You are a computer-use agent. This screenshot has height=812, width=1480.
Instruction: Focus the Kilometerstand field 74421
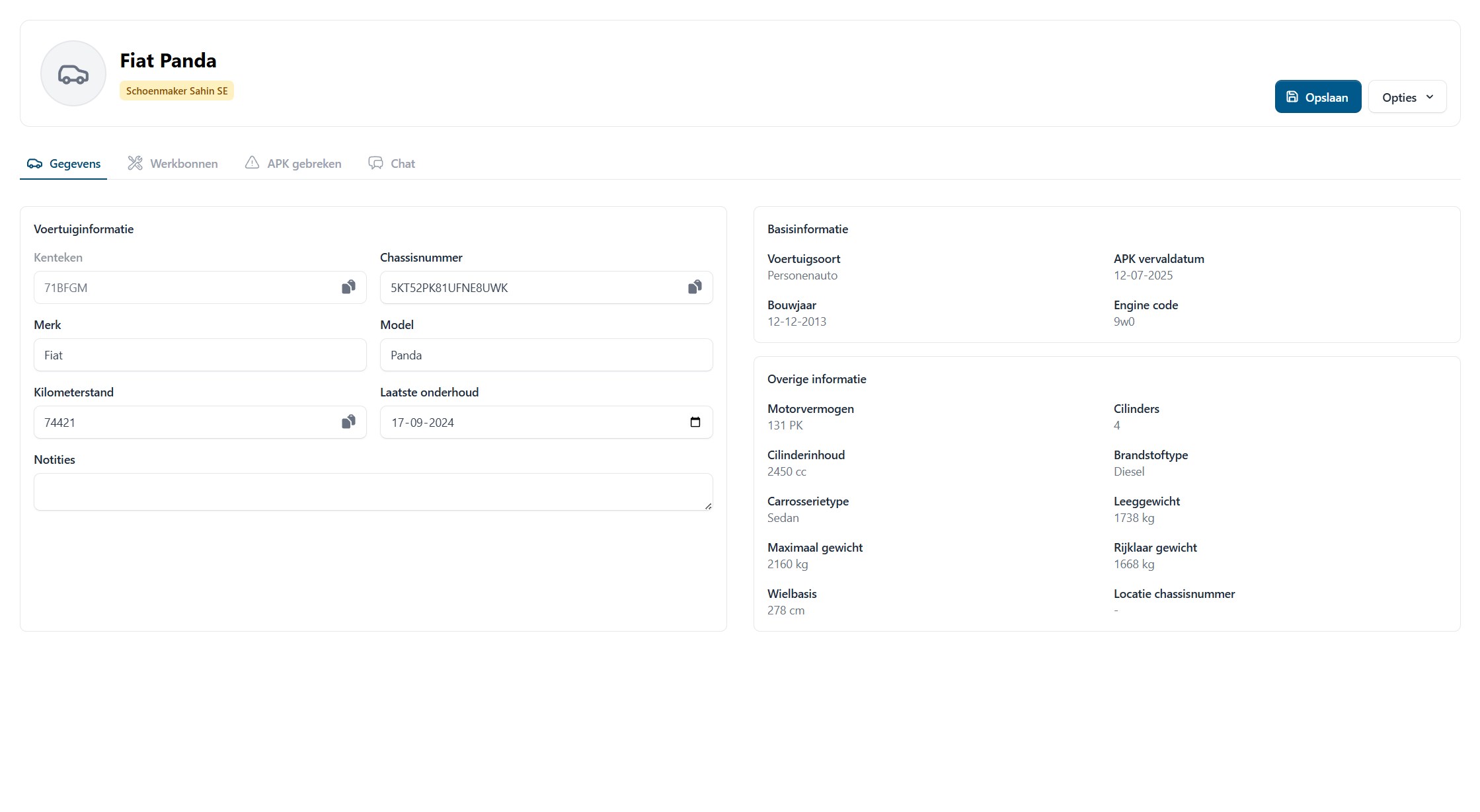click(200, 422)
